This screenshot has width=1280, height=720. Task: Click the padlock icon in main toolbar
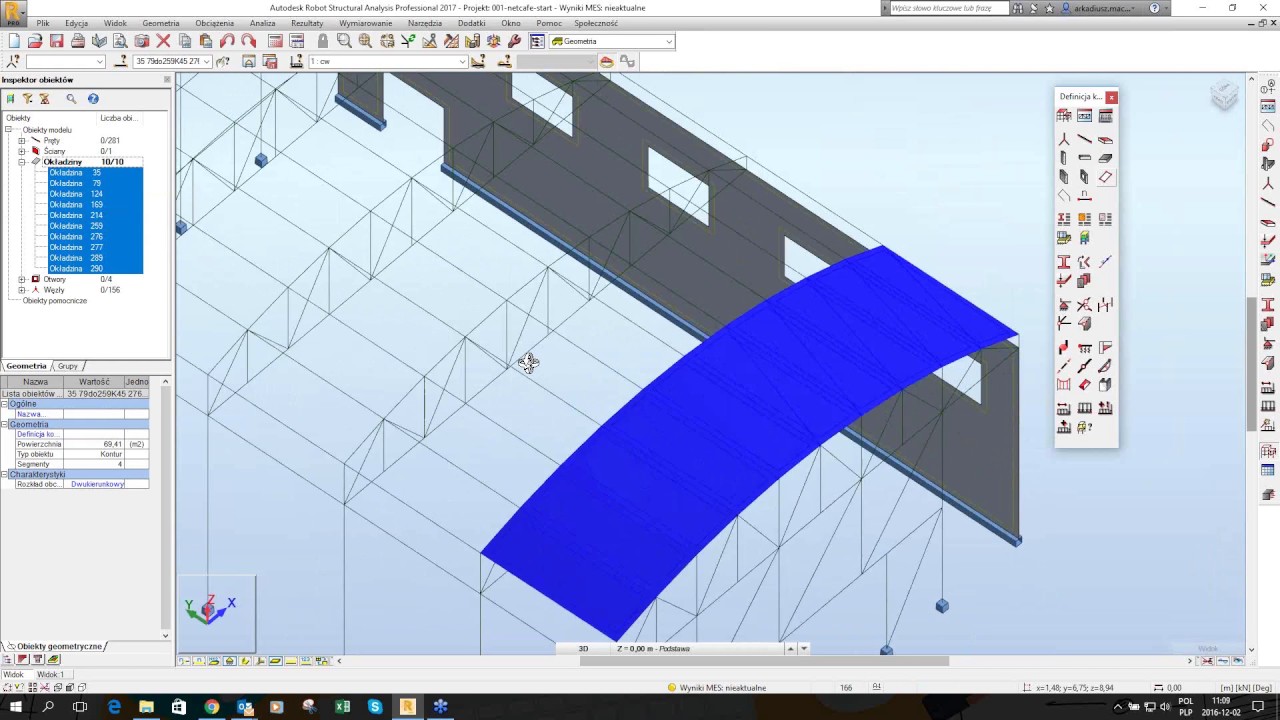coord(323,41)
